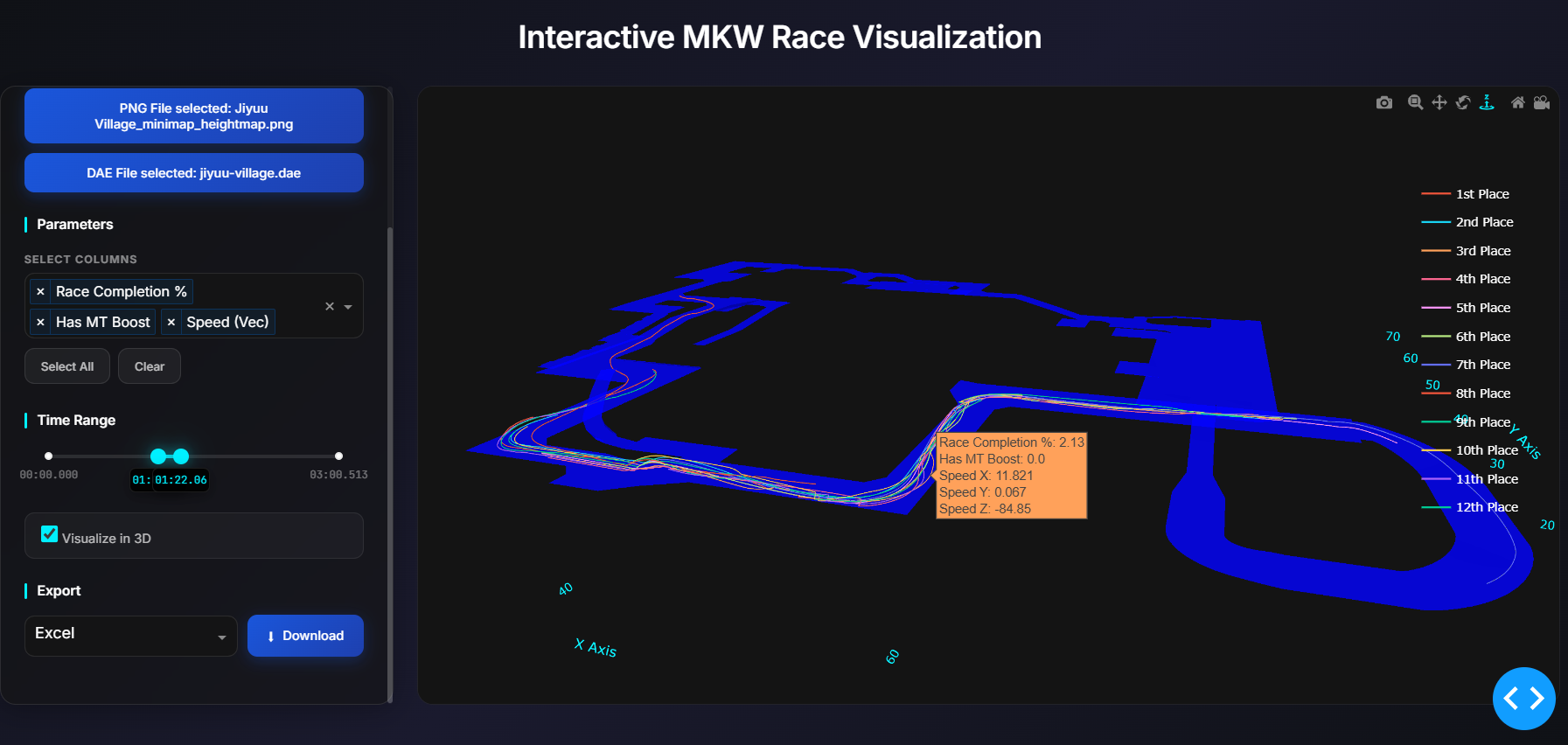Click the DAE File selected upload area
Viewport: 1568px width, 745px height.
(x=194, y=173)
